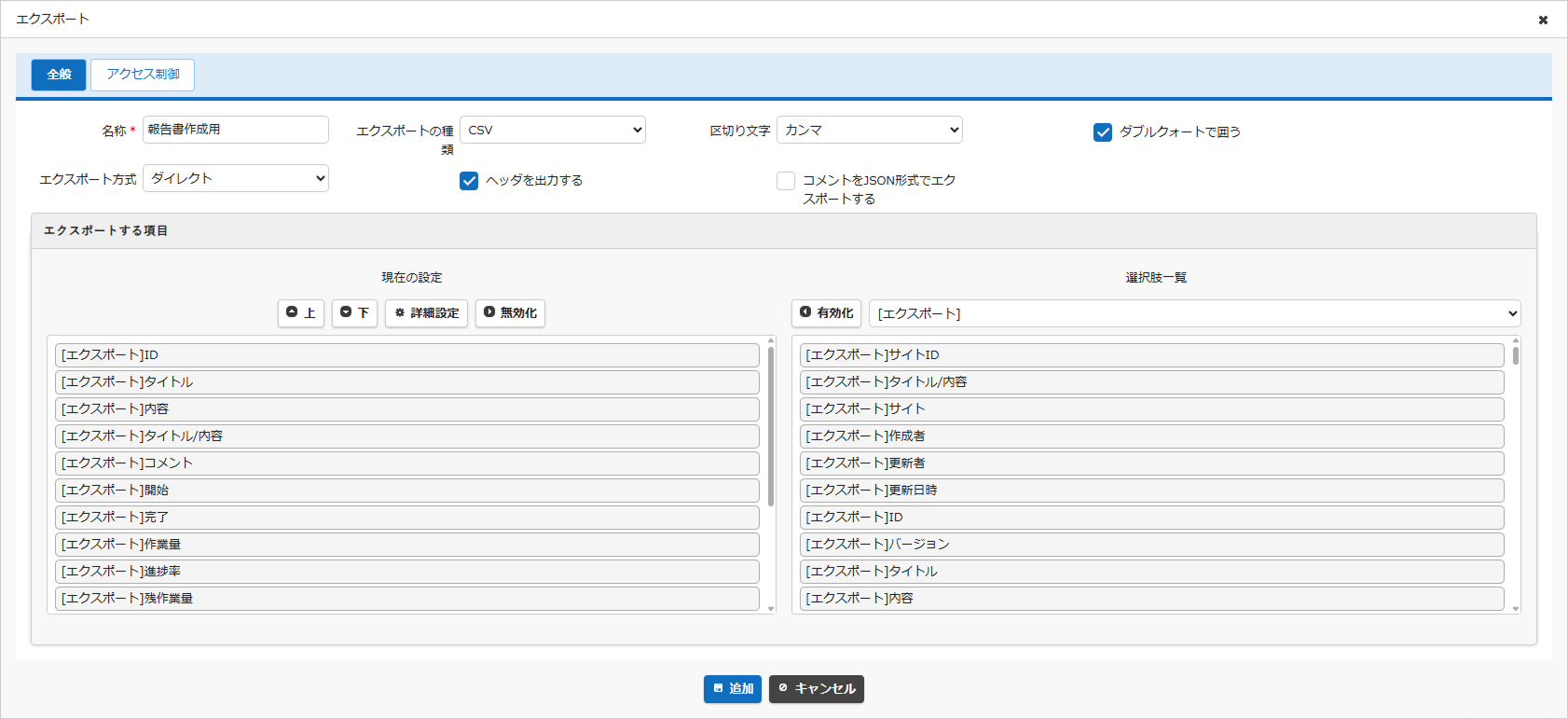Select [エクスポート]コメント in current settings
Viewport: 1568px width, 719px height.
point(407,463)
